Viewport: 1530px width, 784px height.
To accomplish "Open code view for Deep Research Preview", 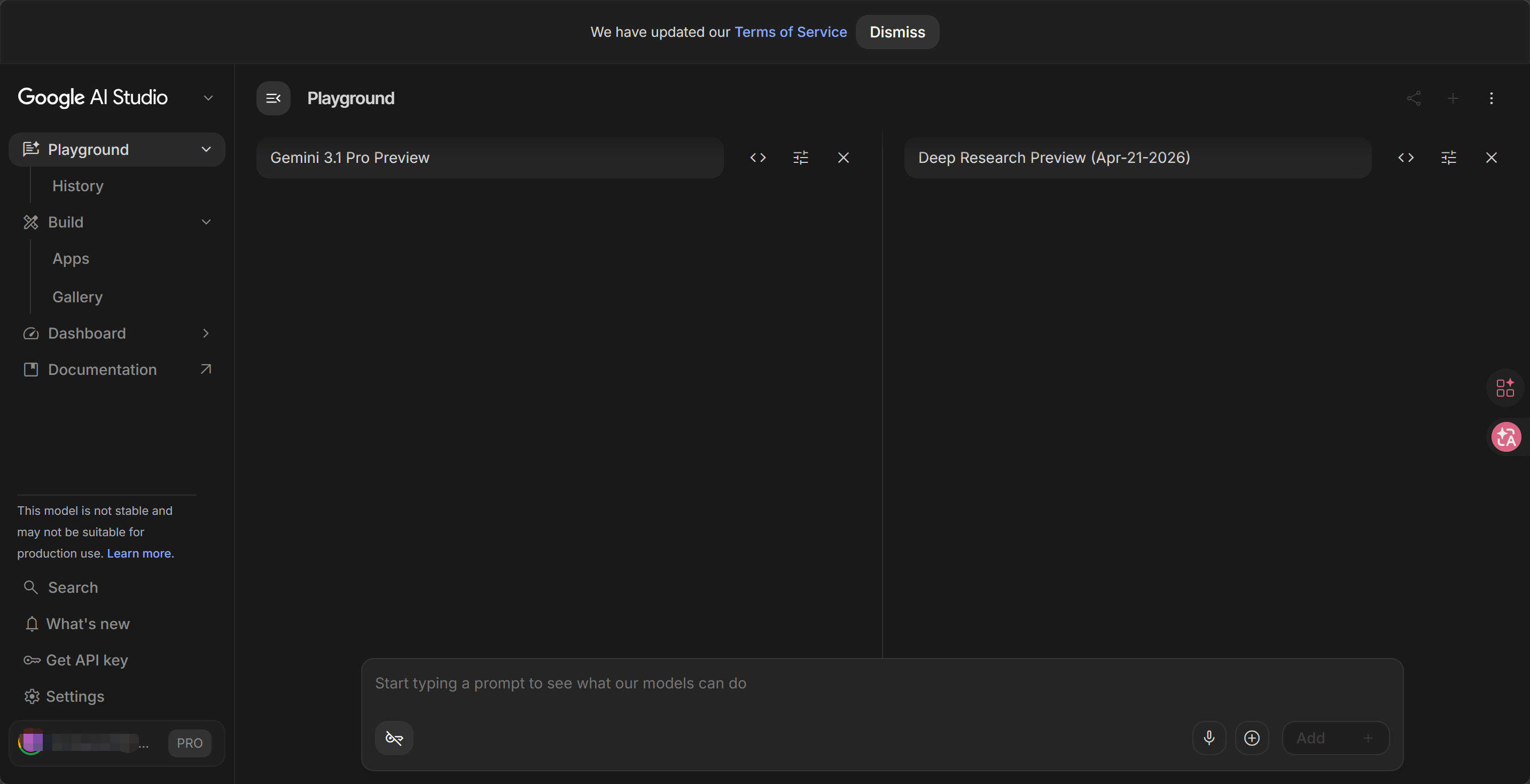I will (x=1406, y=158).
